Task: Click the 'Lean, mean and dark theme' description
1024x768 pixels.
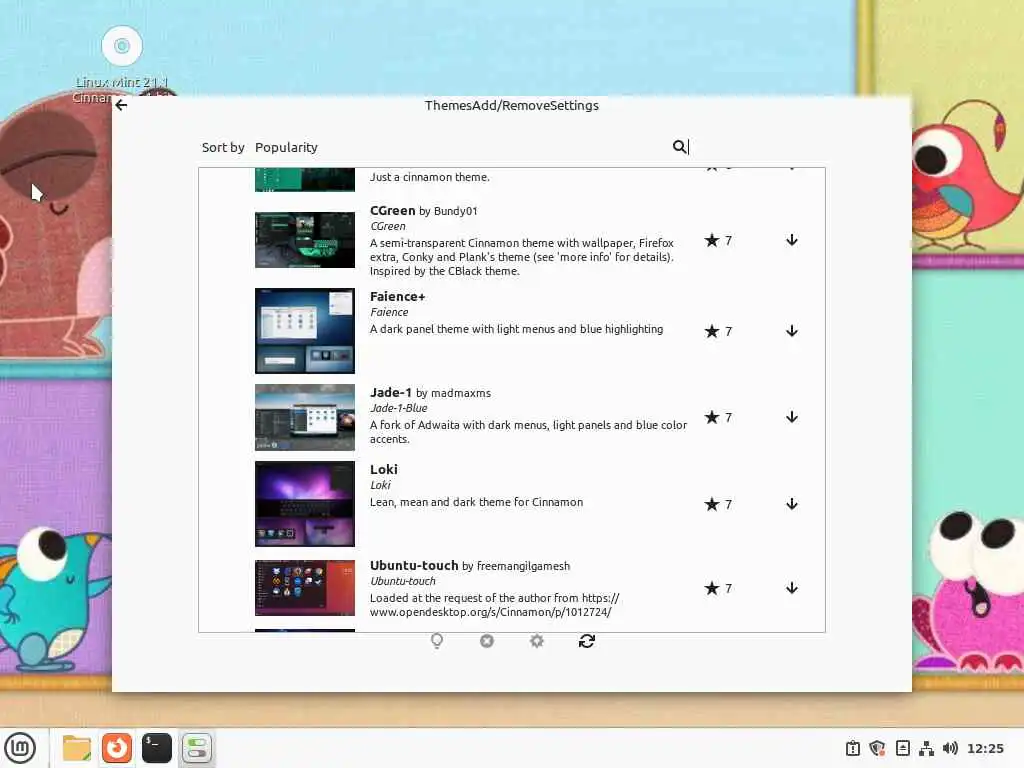Action: (x=476, y=502)
